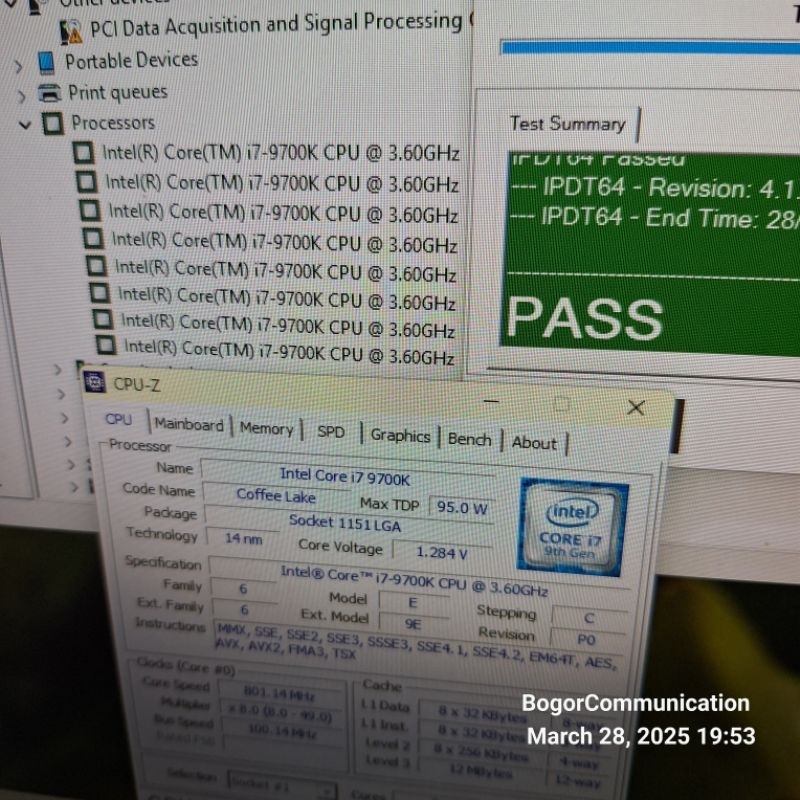Click the blue test progress bar
This screenshot has height=800, width=800.
651,48
